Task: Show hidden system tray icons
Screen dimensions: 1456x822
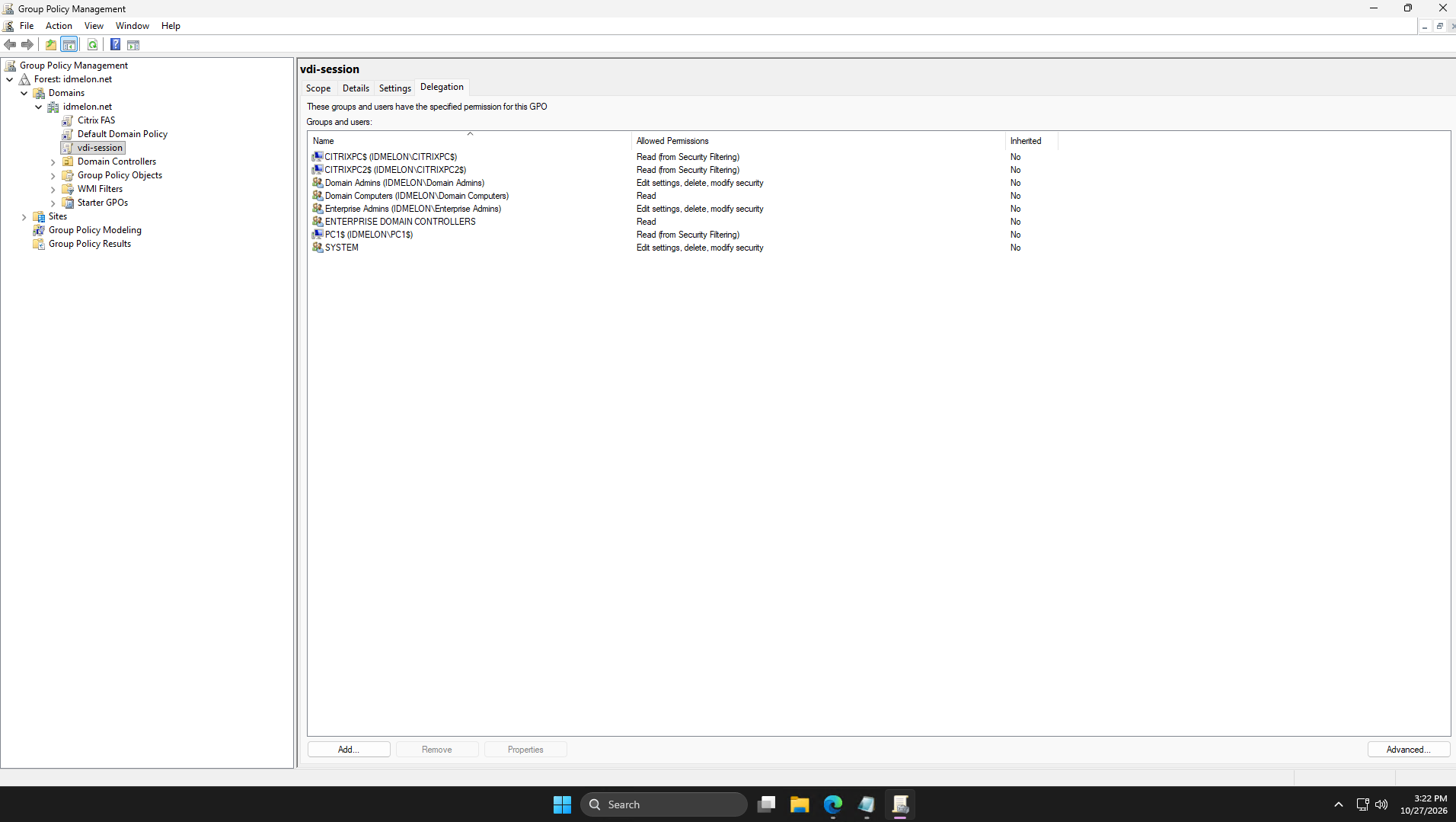Action: (x=1339, y=804)
